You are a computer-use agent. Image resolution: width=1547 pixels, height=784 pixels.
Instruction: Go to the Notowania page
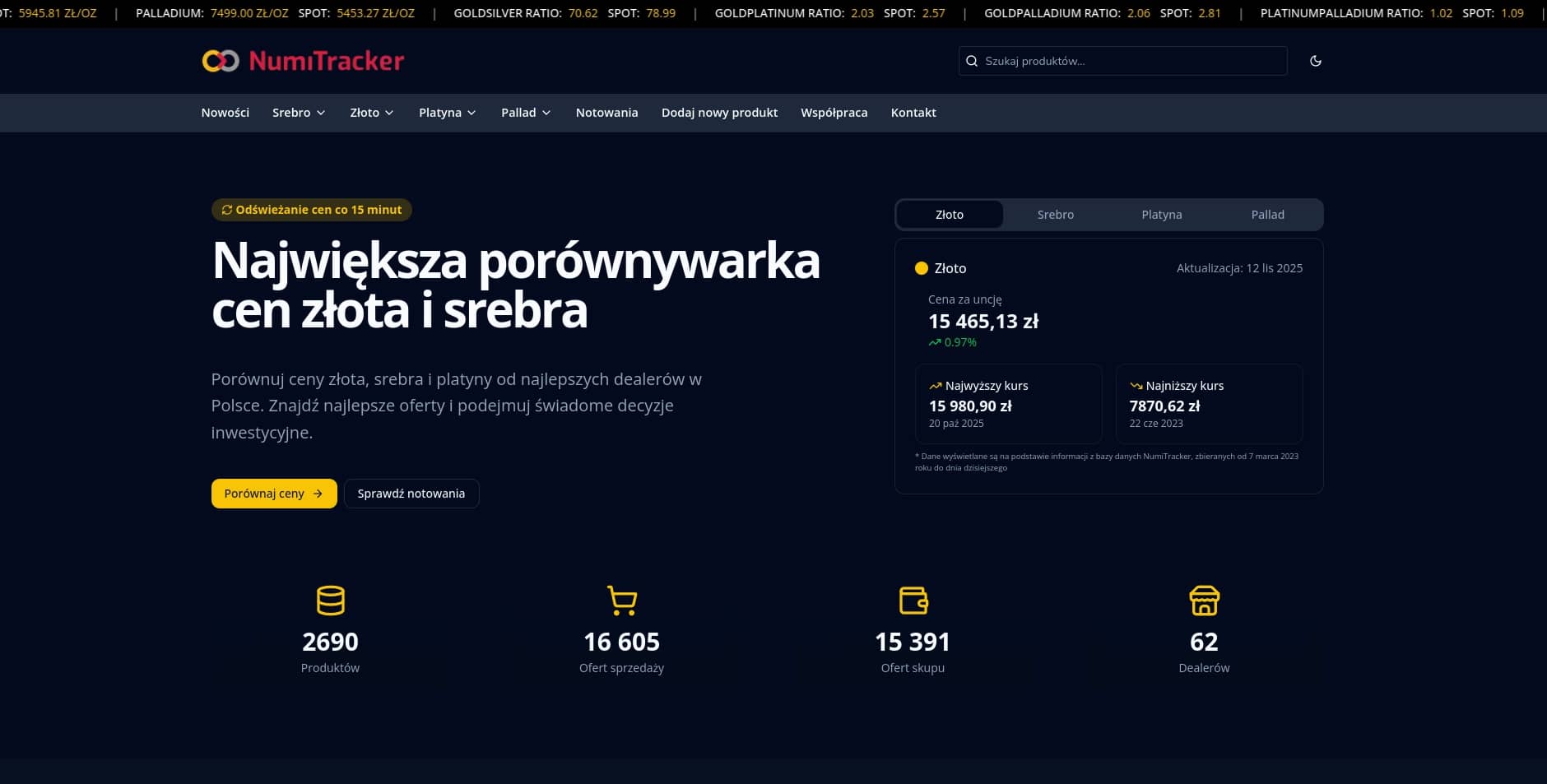coord(606,113)
